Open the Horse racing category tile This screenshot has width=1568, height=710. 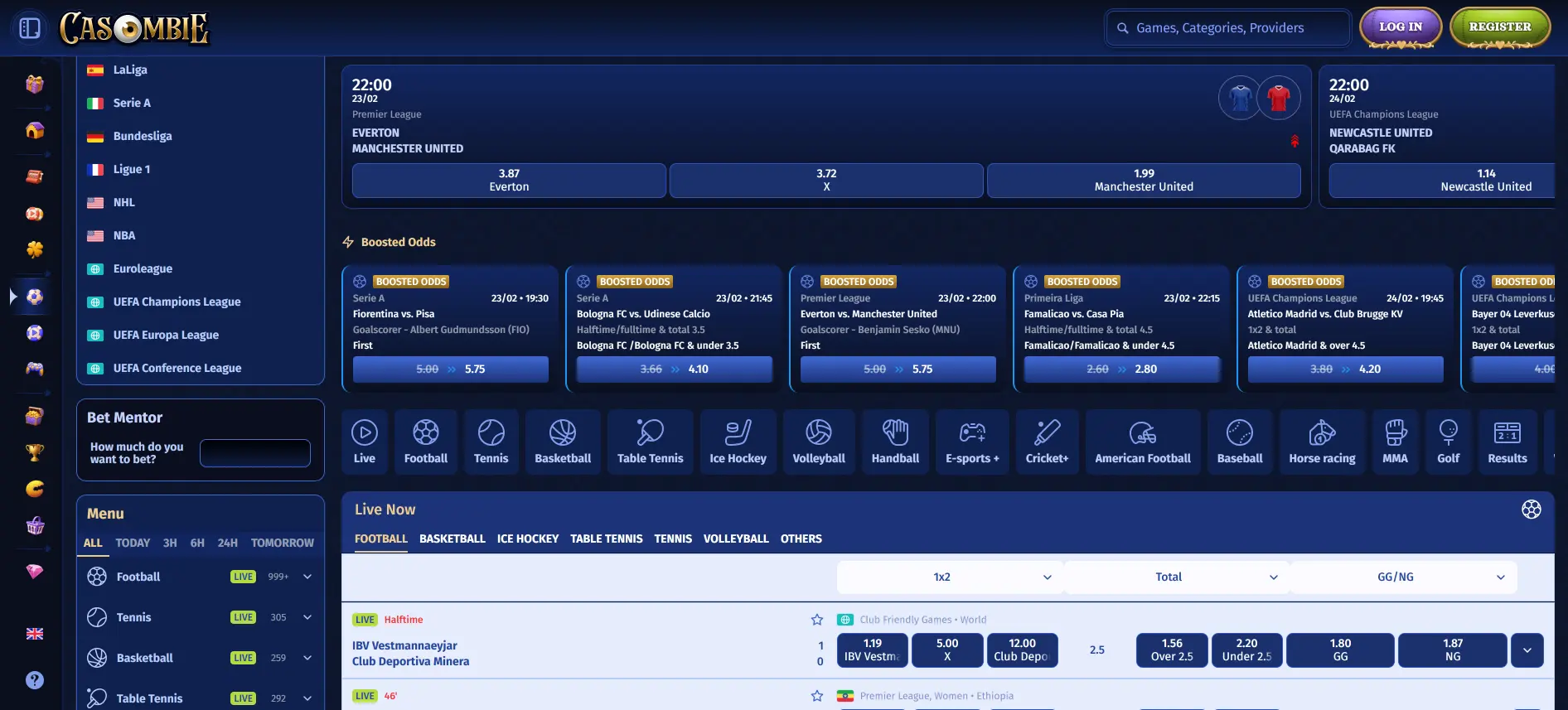[1323, 442]
